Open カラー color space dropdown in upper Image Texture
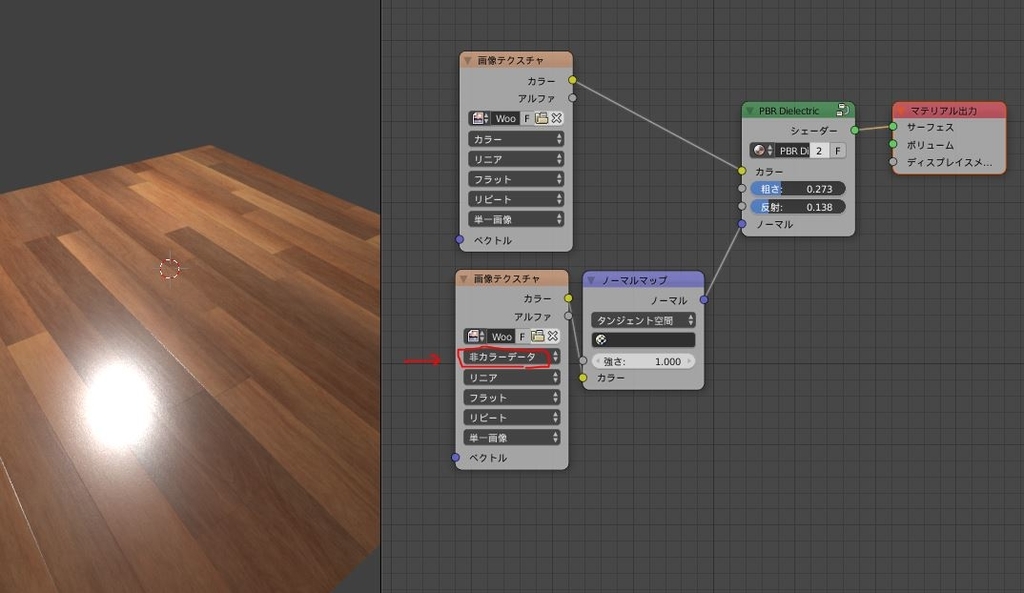 click(516, 139)
